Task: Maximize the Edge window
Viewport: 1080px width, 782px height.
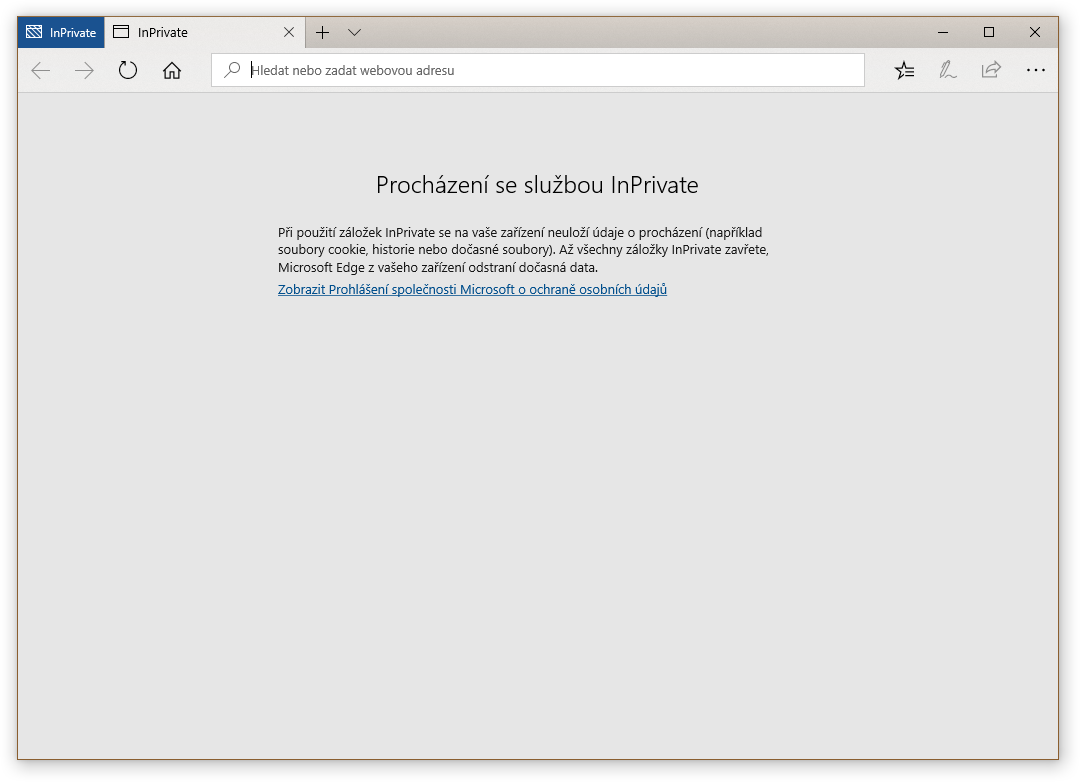Action: point(988,32)
